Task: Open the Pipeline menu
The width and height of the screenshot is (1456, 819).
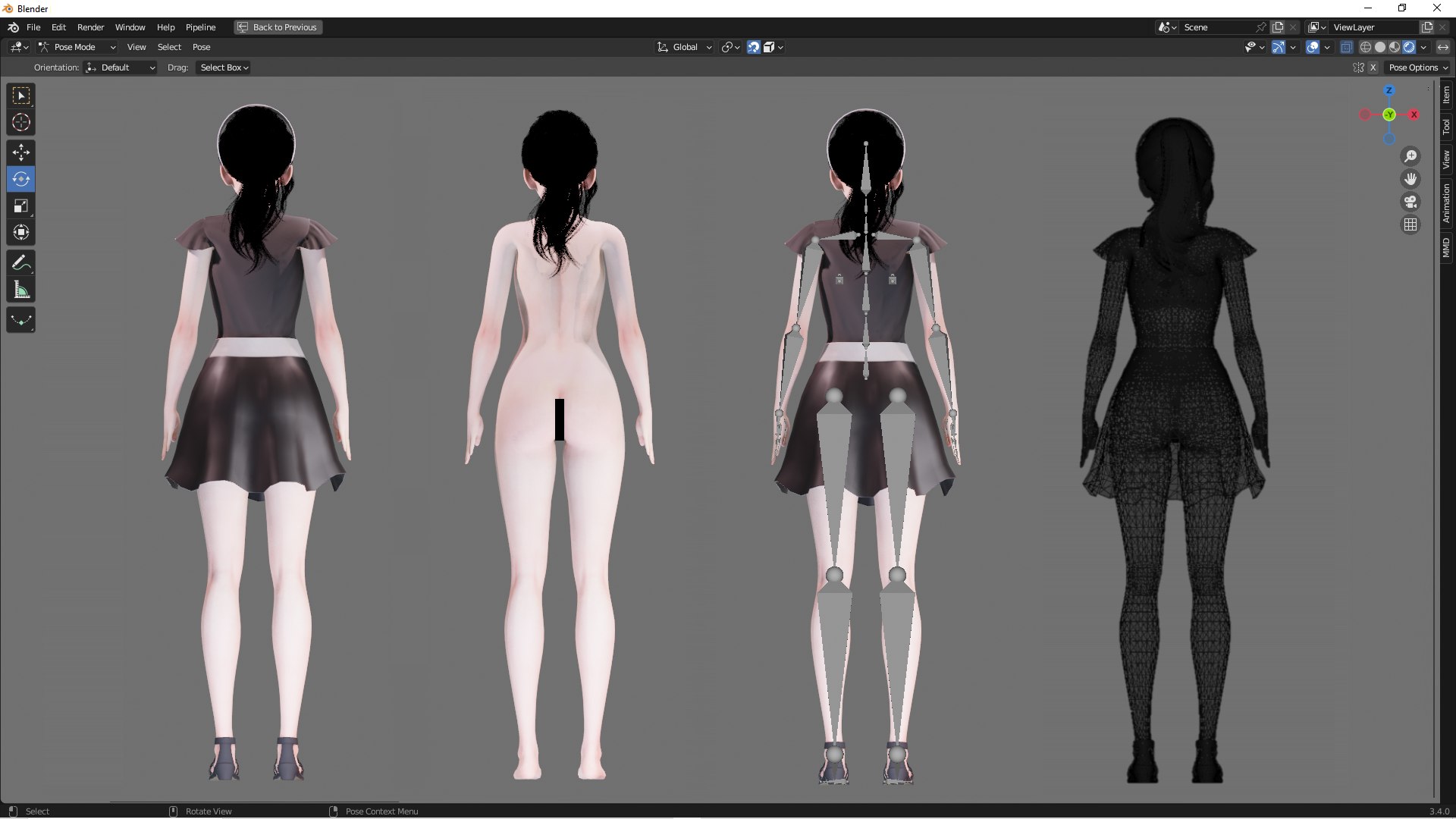Action: pos(201,27)
